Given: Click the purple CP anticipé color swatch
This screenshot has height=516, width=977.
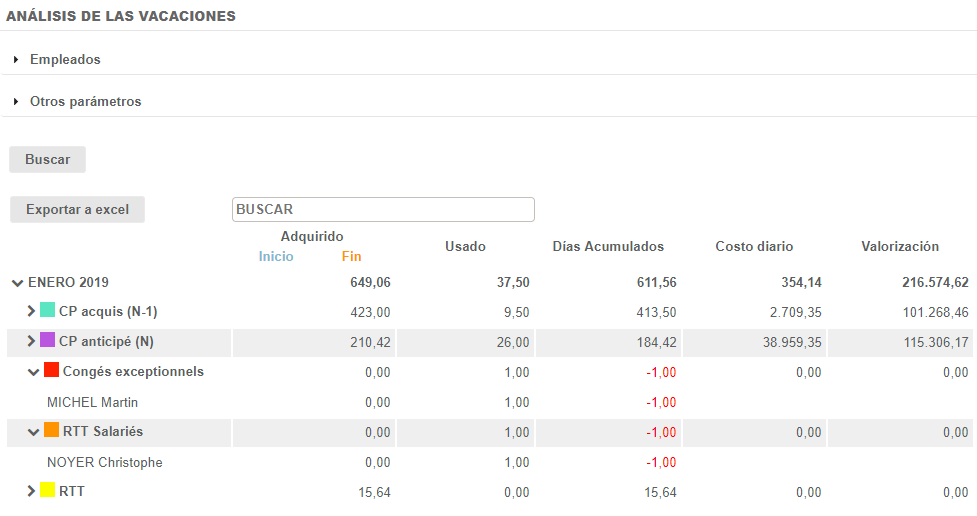Looking at the screenshot, I should point(47,341).
